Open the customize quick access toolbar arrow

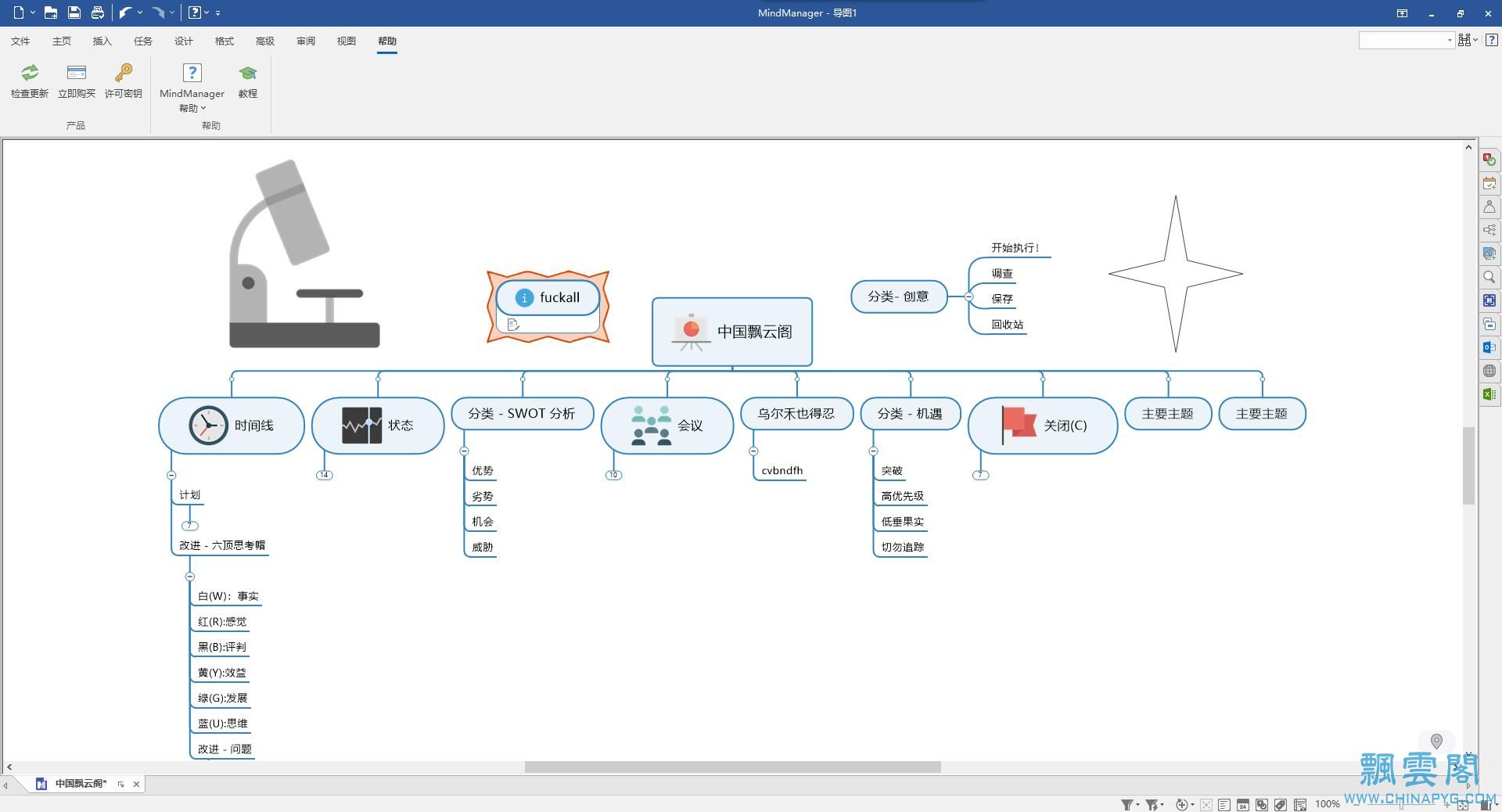point(217,13)
